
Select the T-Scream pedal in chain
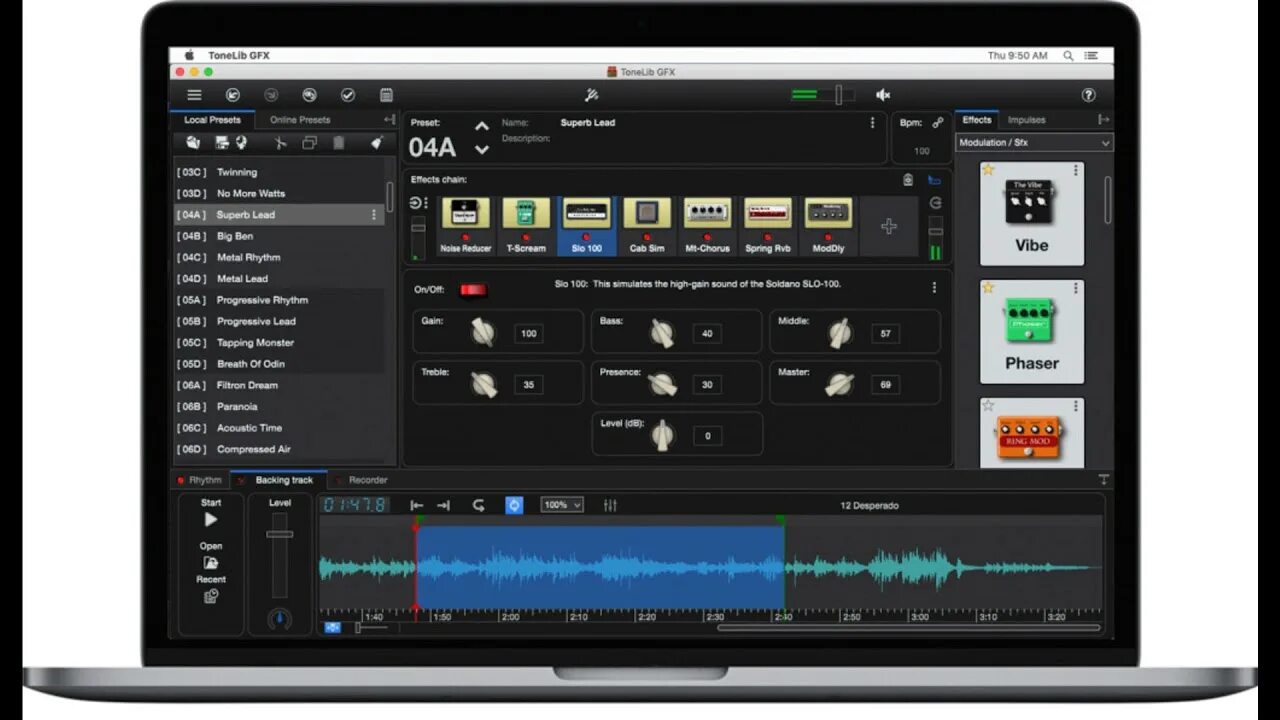pyautogui.click(x=526, y=226)
